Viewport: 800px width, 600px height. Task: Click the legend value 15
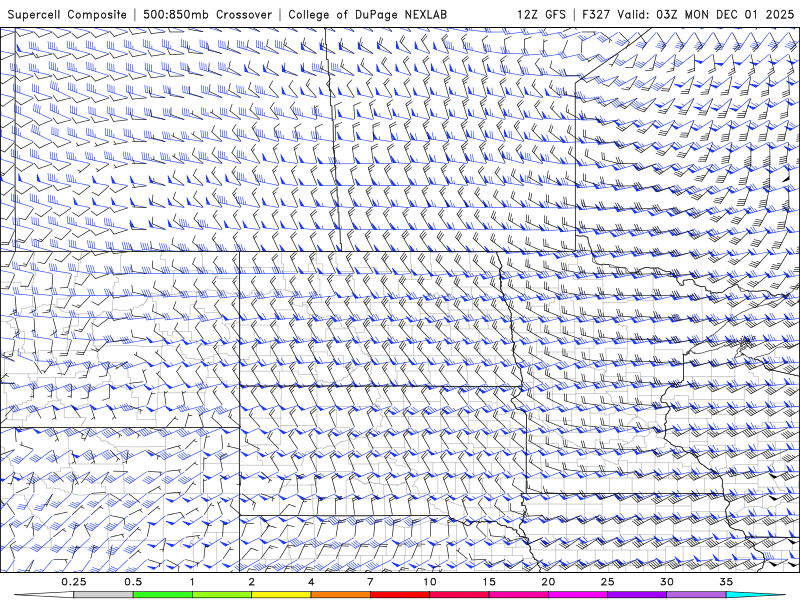pyautogui.click(x=489, y=582)
